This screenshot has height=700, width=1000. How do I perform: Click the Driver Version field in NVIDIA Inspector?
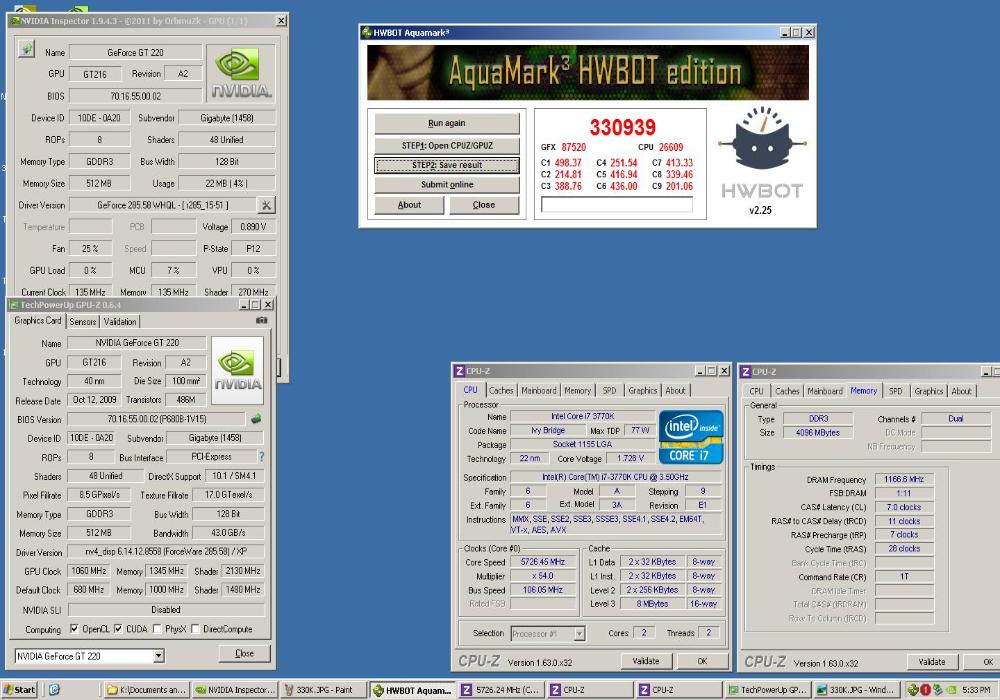[162, 205]
